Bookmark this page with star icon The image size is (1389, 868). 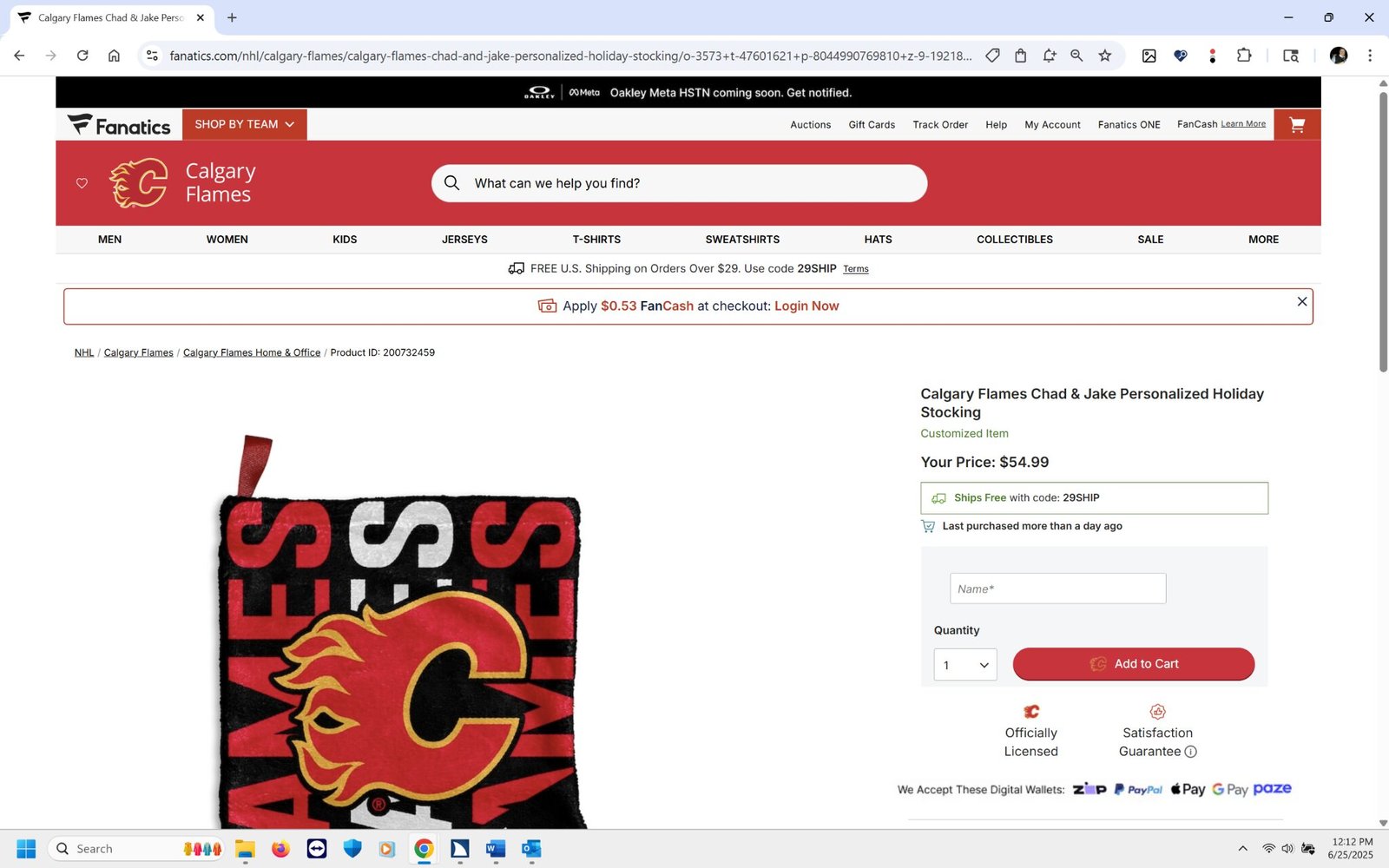(1105, 56)
